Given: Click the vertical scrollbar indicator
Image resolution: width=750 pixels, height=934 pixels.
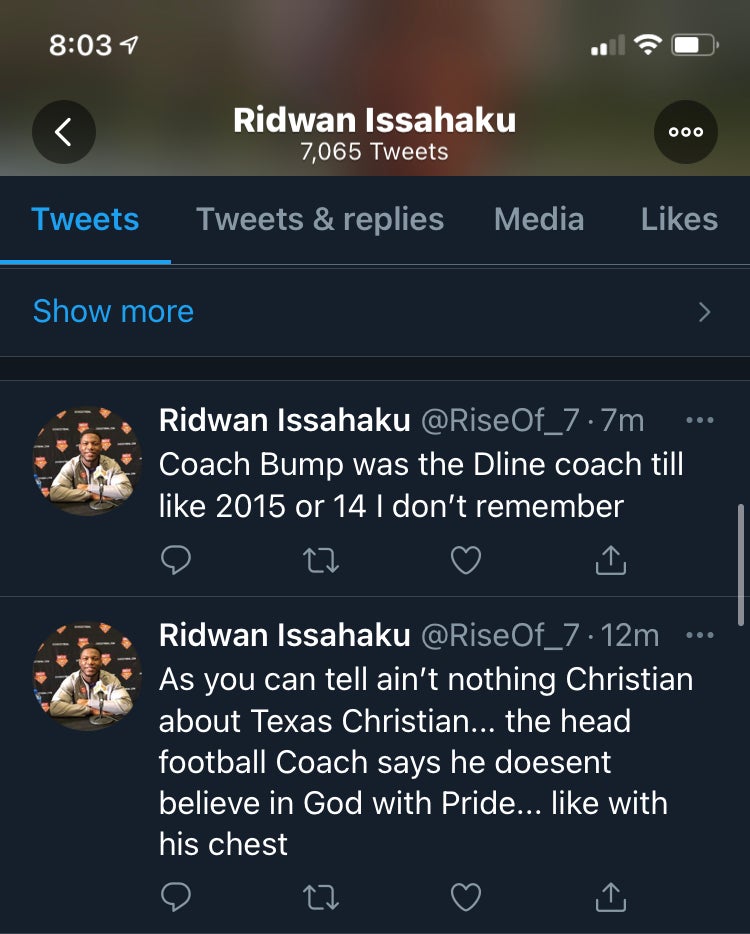Looking at the screenshot, I should (x=741, y=564).
